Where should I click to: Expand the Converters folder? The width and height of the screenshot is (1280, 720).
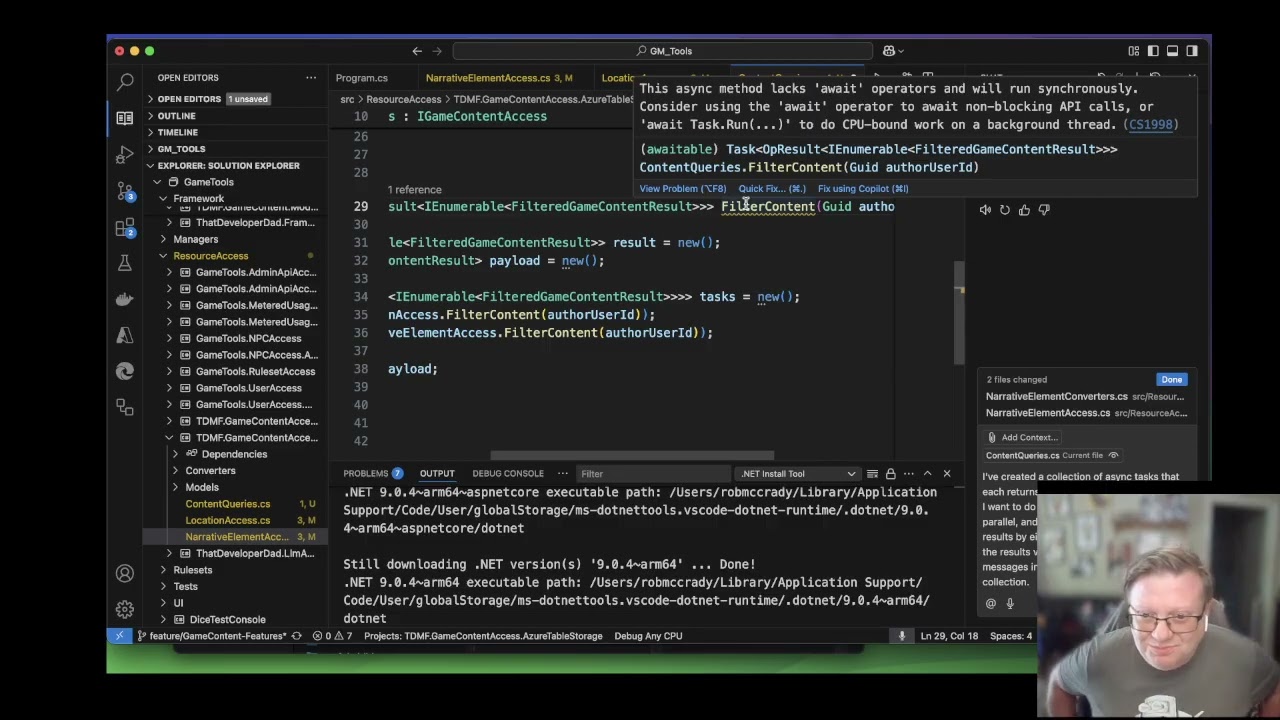(210, 471)
